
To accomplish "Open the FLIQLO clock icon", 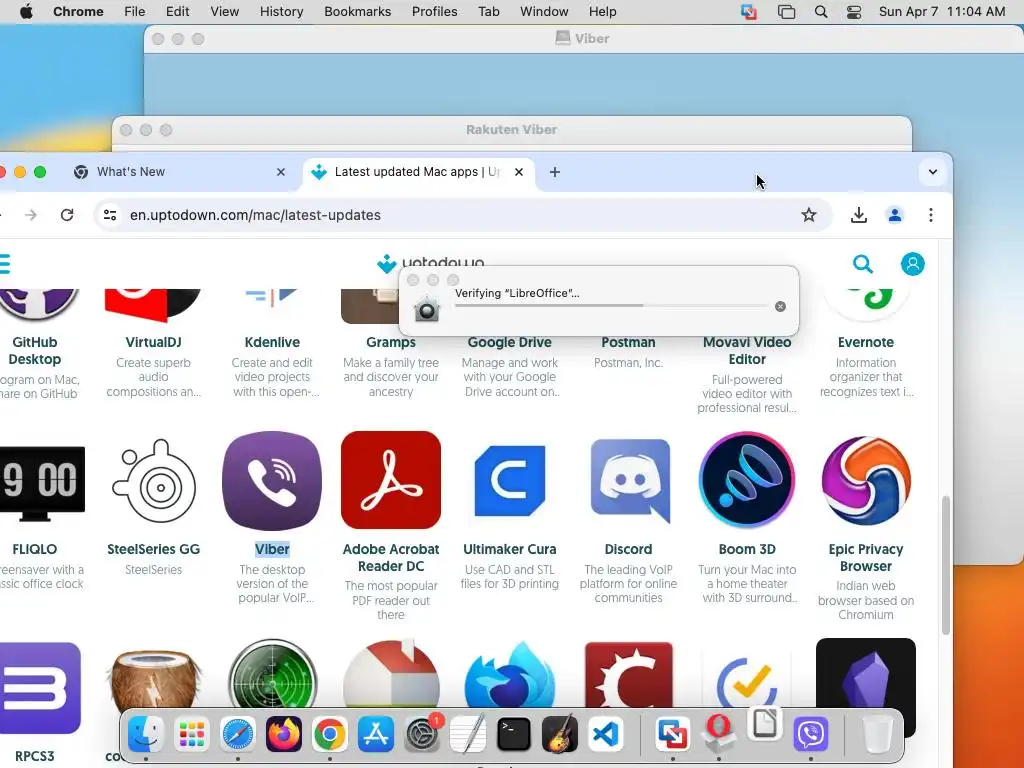I will click(40, 482).
